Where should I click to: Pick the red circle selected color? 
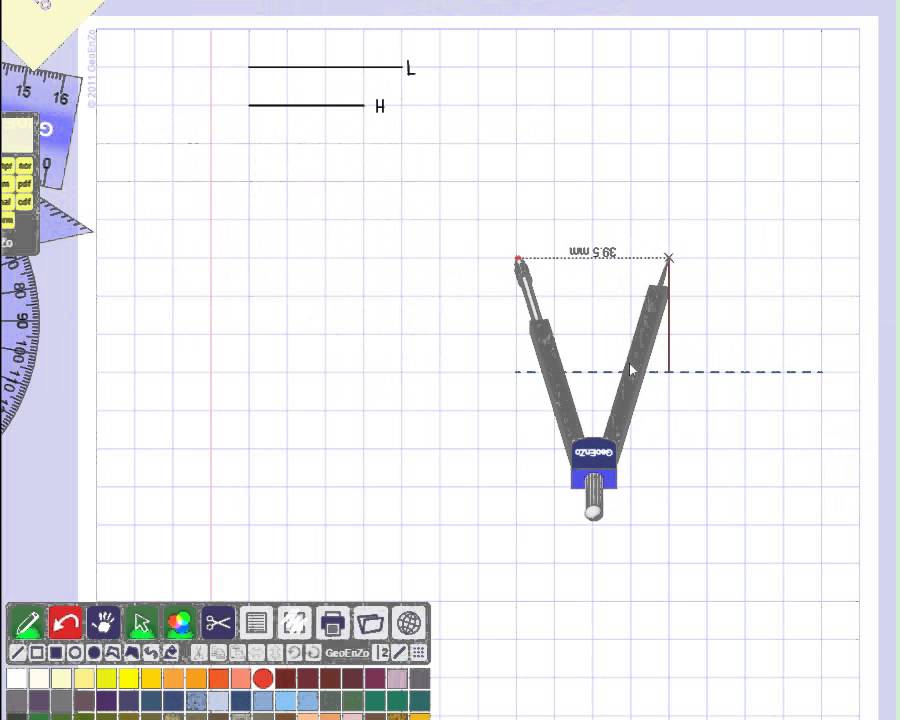(263, 678)
